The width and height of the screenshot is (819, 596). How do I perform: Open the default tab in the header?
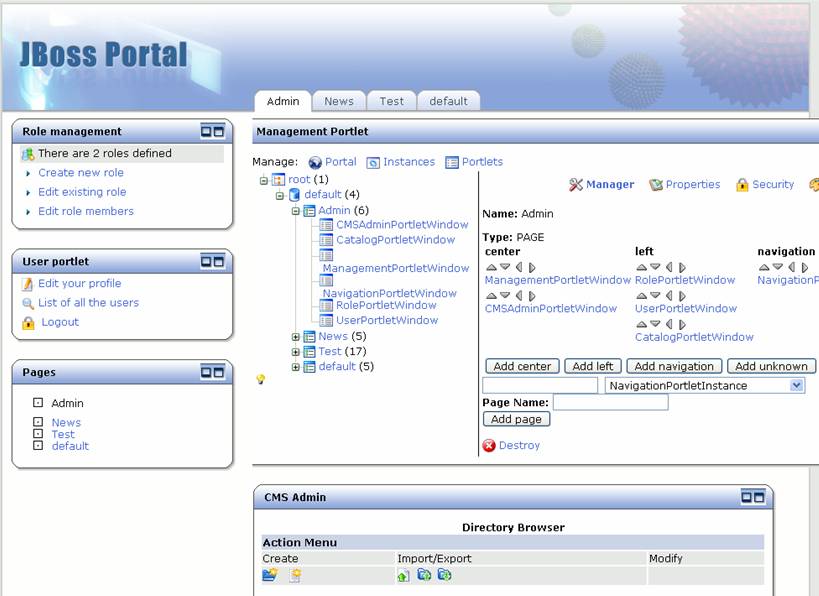(449, 101)
